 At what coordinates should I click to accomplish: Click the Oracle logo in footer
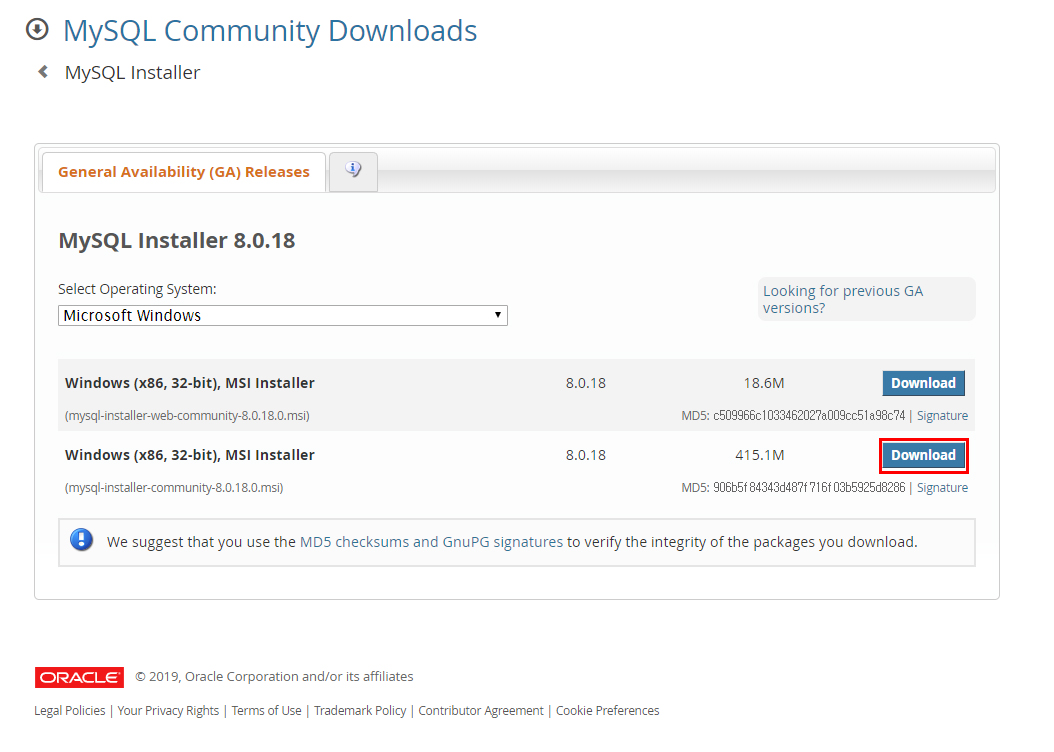click(79, 677)
